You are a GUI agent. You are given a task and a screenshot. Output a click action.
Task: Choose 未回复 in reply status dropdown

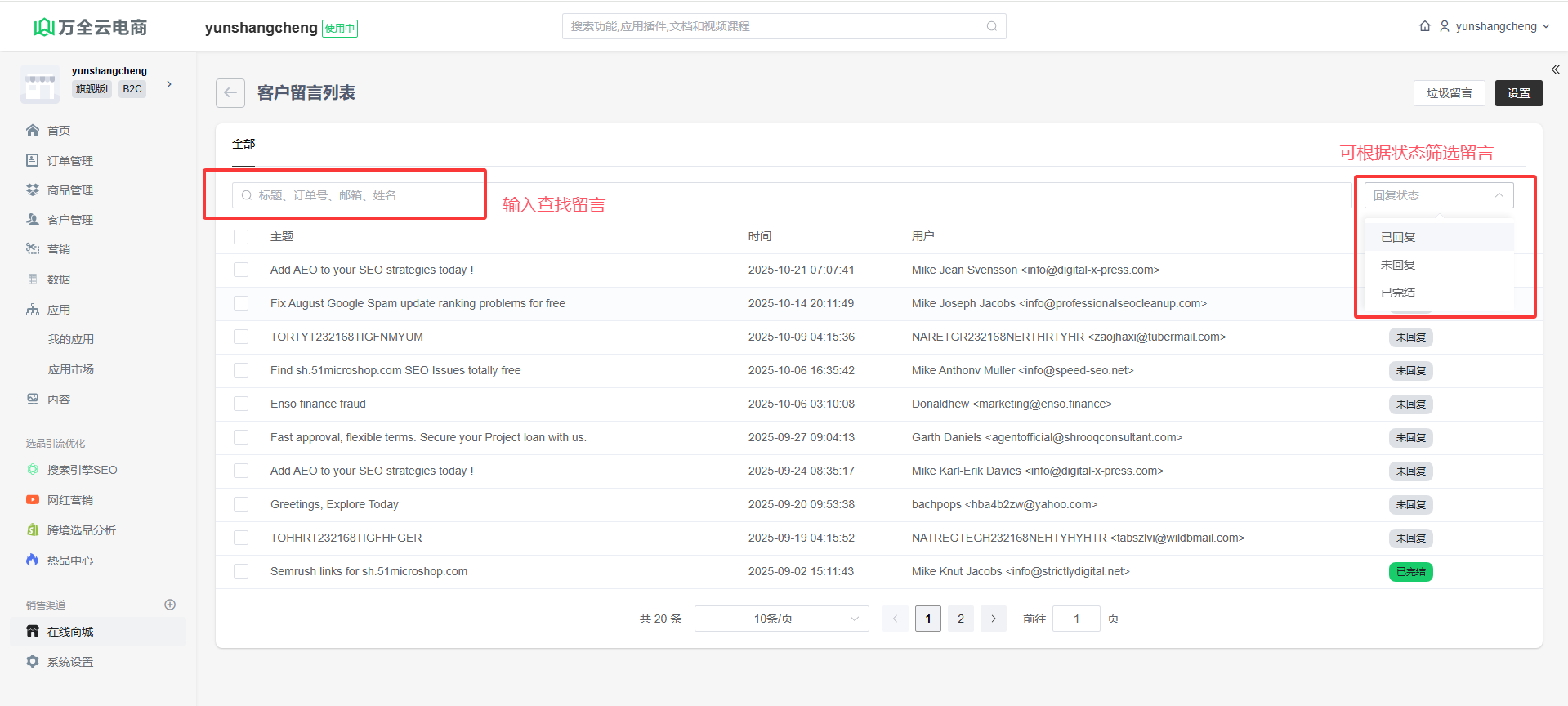click(x=1398, y=265)
